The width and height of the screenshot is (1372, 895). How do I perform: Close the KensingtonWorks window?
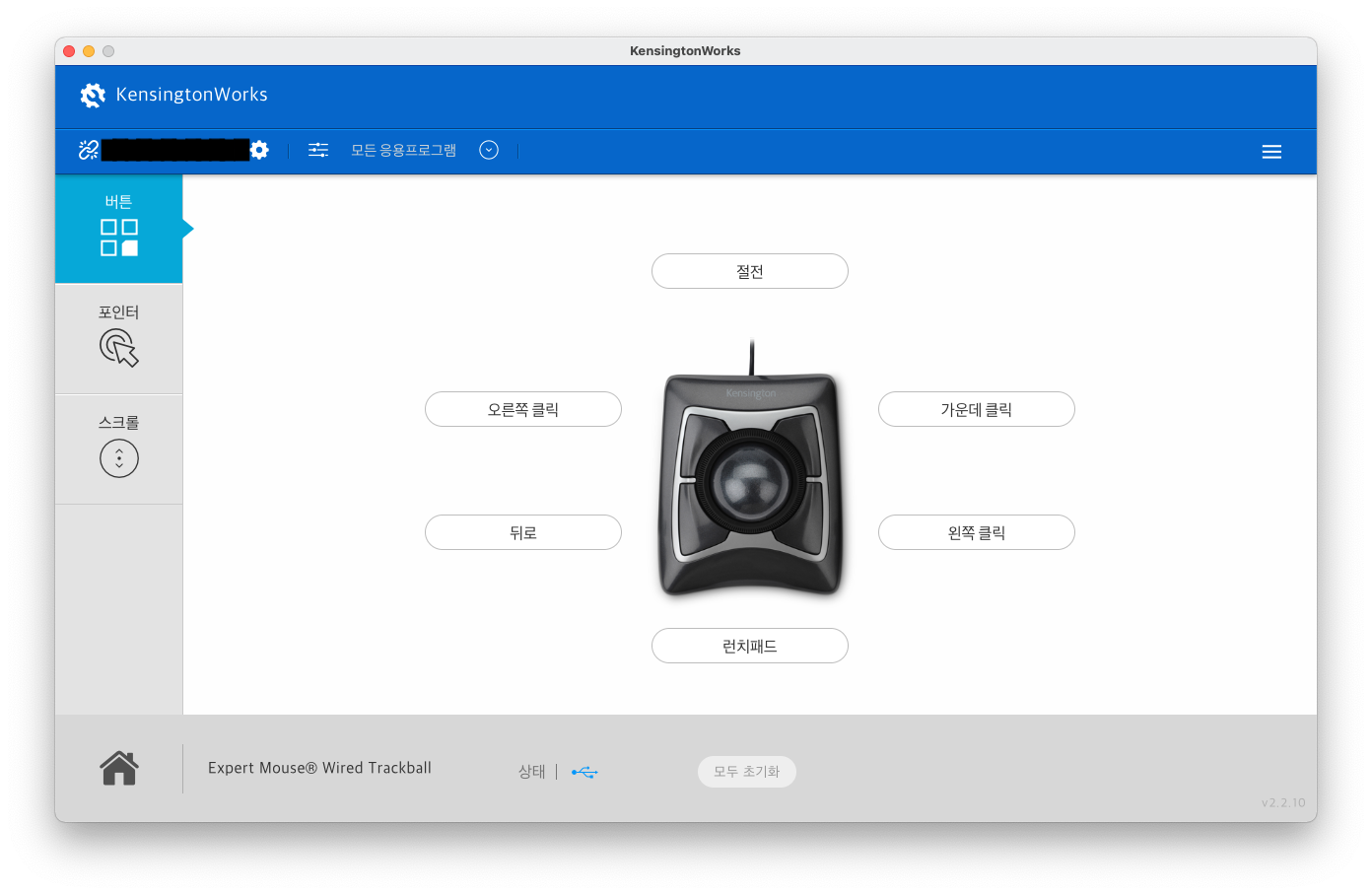pyautogui.click(x=69, y=51)
